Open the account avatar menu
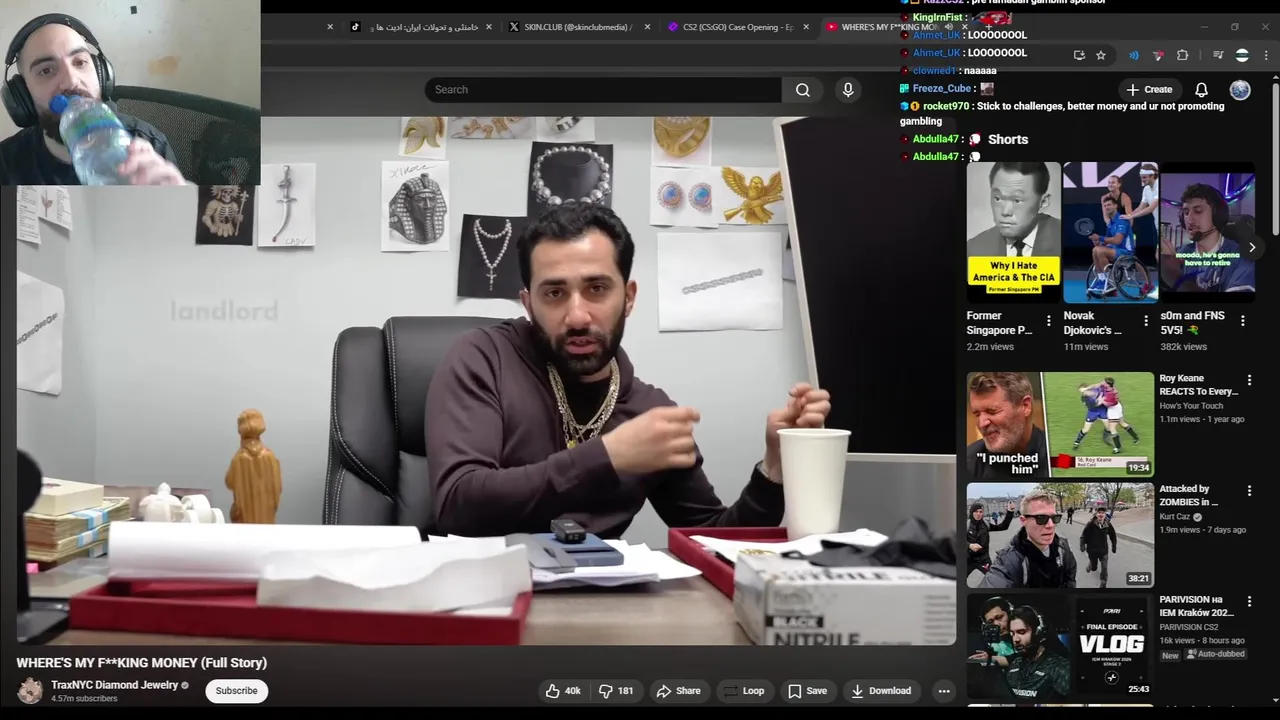The width and height of the screenshot is (1280, 720). coord(1240,90)
